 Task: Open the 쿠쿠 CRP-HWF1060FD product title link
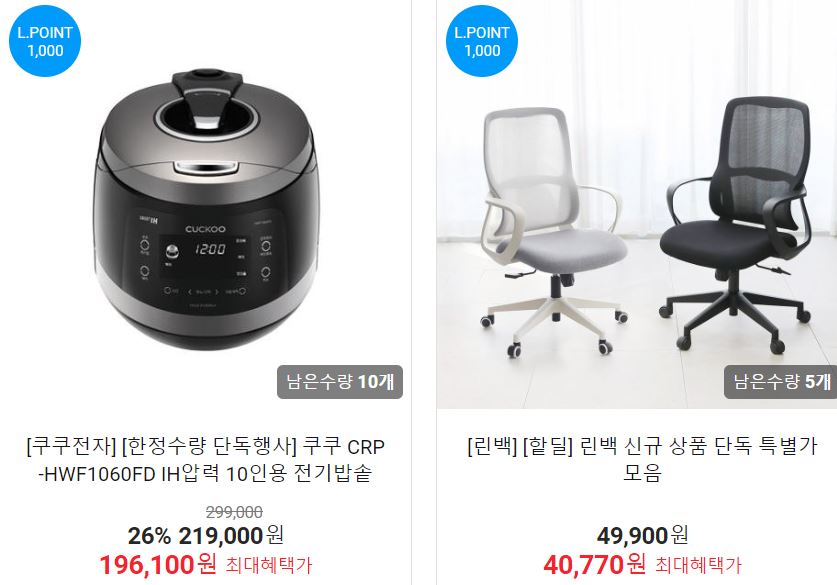[x=206, y=460]
